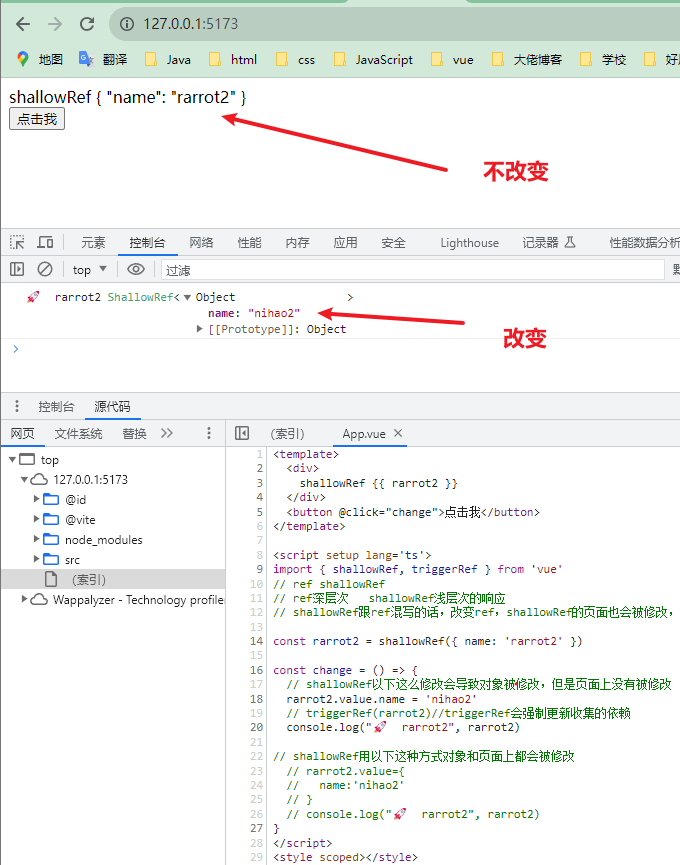The image size is (680, 865).
Task: Switch to the (索引) editor tab
Action: tap(287, 434)
